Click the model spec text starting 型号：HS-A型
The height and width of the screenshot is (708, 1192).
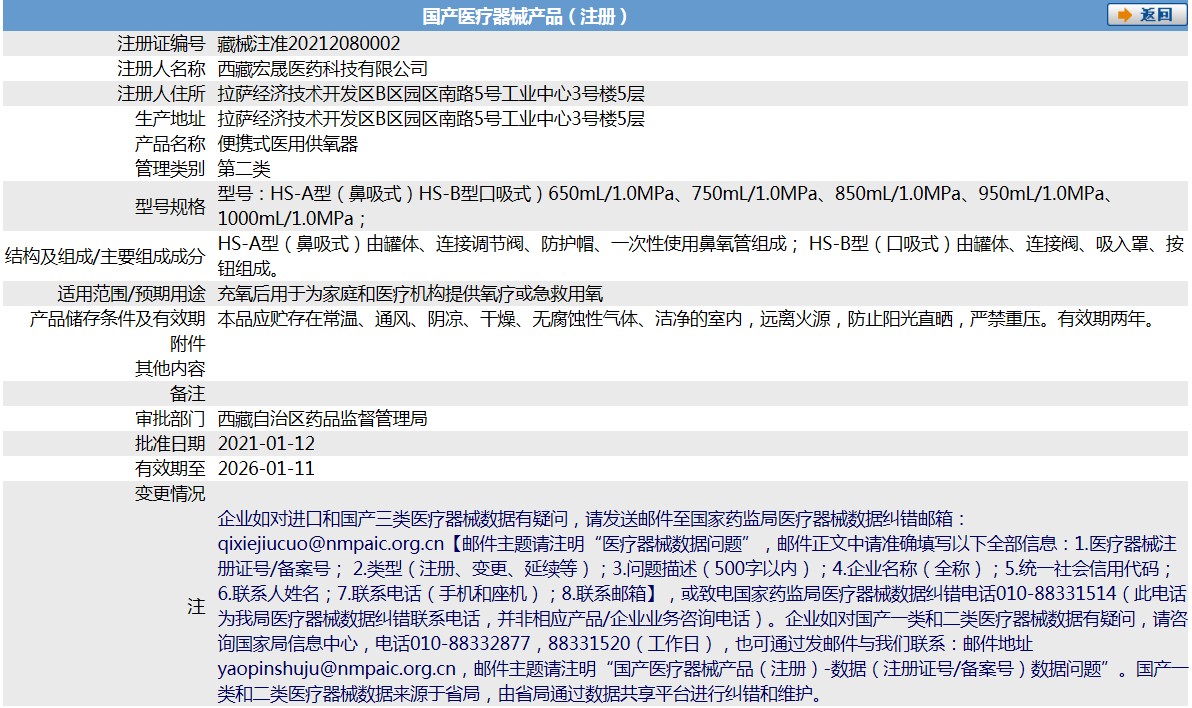666,206
